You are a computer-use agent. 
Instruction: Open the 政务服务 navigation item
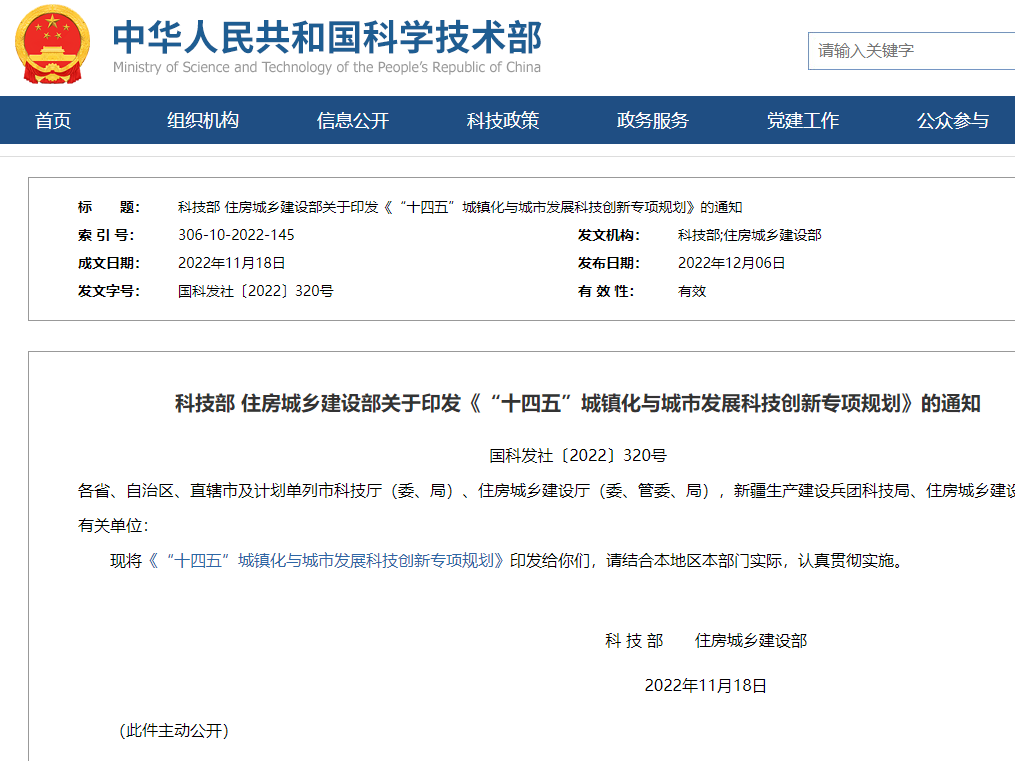click(652, 120)
